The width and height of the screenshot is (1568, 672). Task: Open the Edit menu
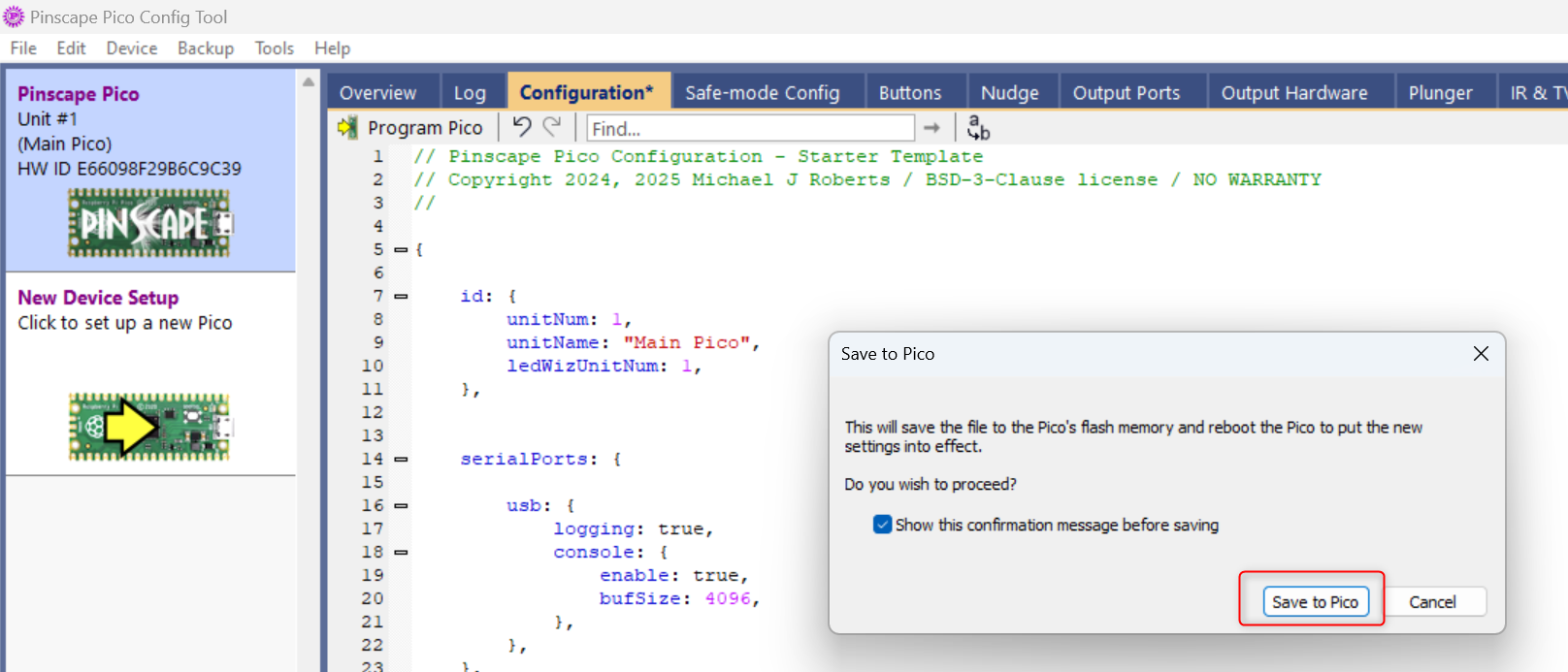tap(71, 48)
